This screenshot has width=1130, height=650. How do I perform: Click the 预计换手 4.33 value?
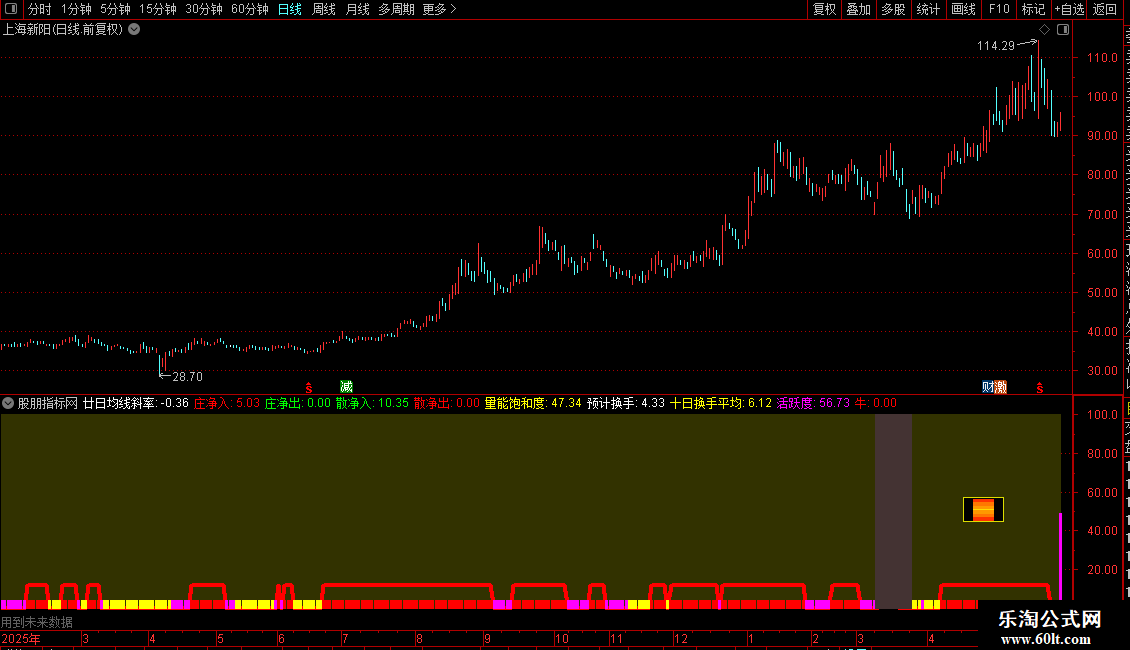pyautogui.click(x=626, y=404)
